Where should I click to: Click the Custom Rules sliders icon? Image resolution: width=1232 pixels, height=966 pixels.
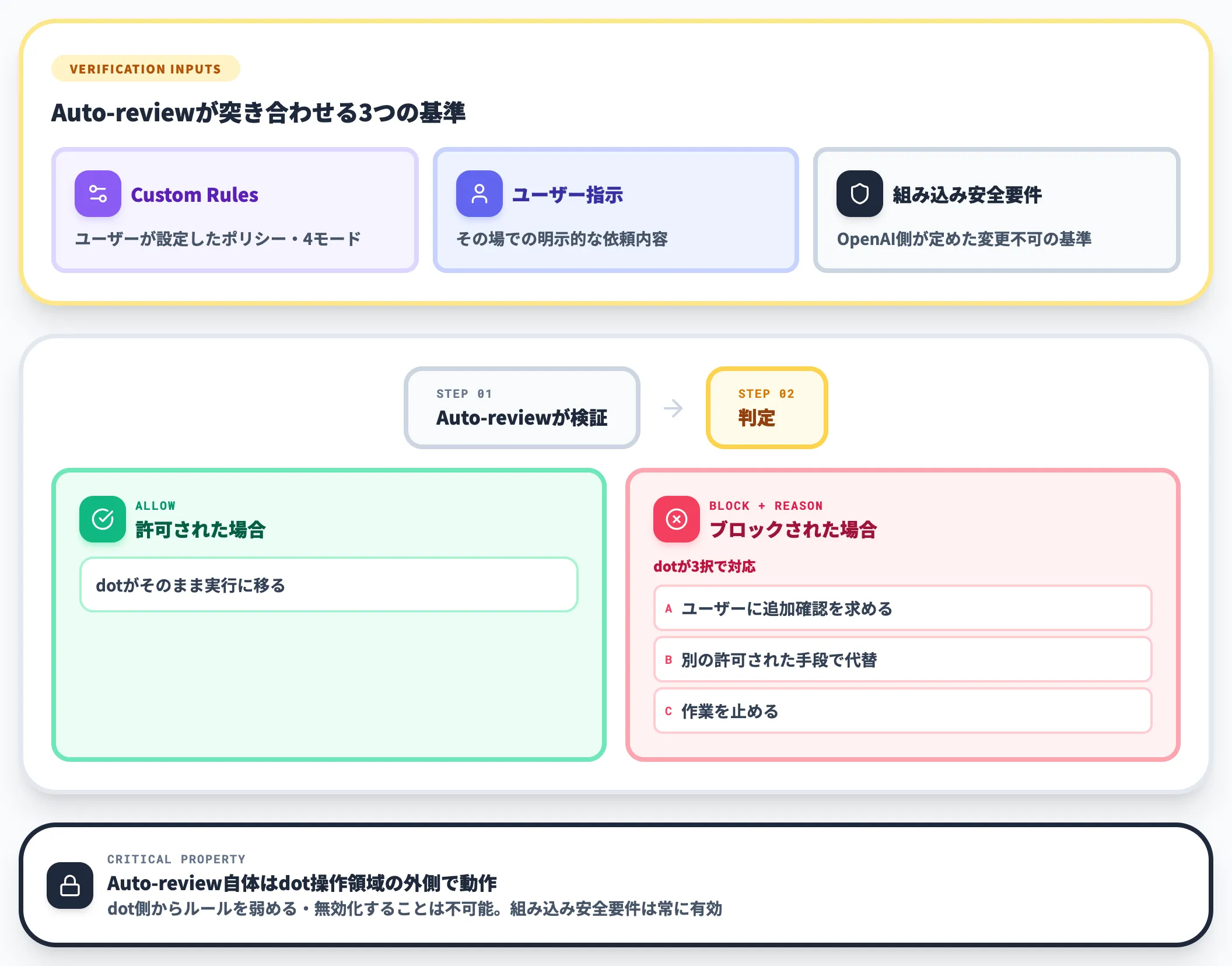coord(98,194)
